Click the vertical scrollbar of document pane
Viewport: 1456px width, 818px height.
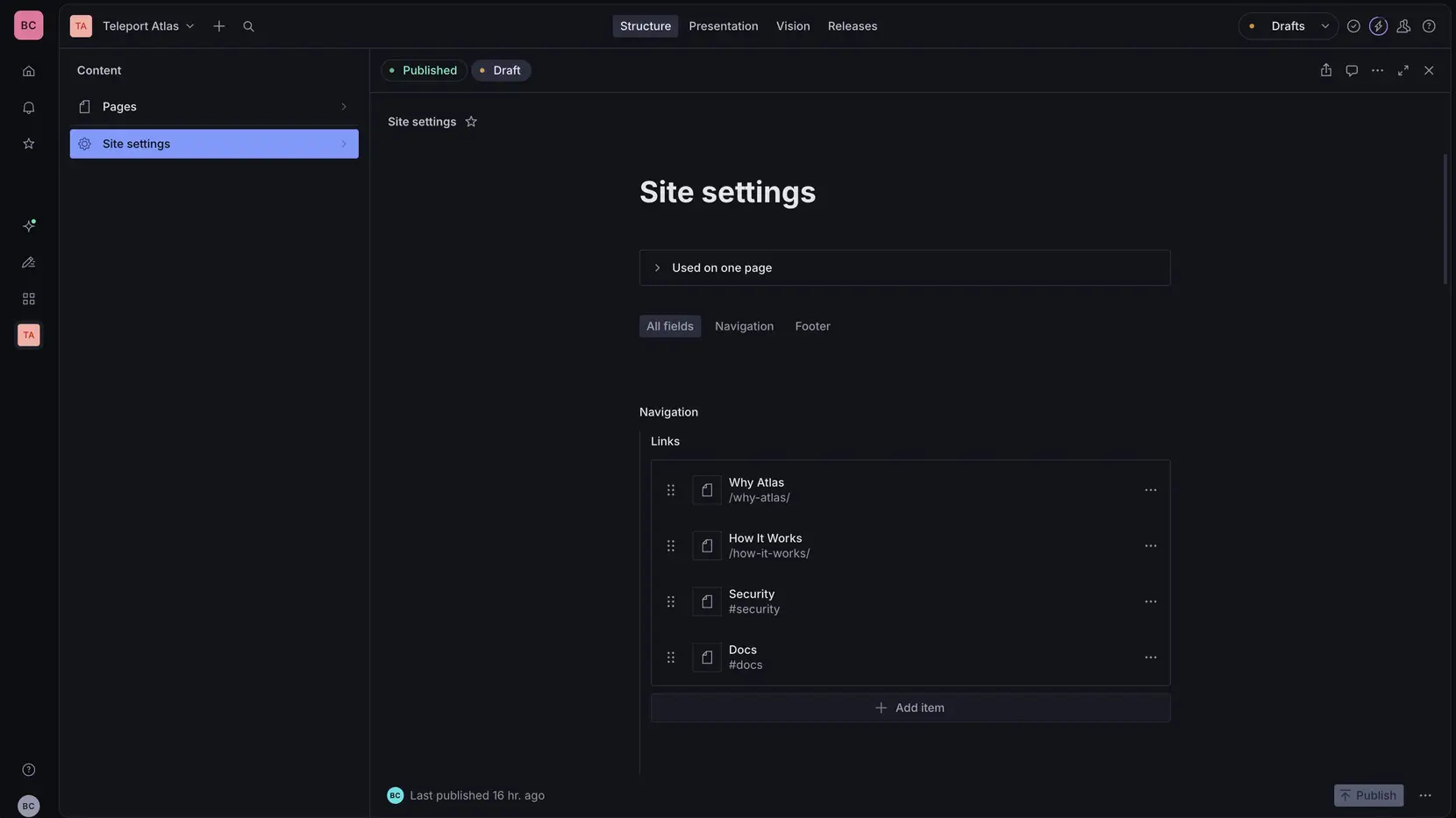pos(1445,219)
